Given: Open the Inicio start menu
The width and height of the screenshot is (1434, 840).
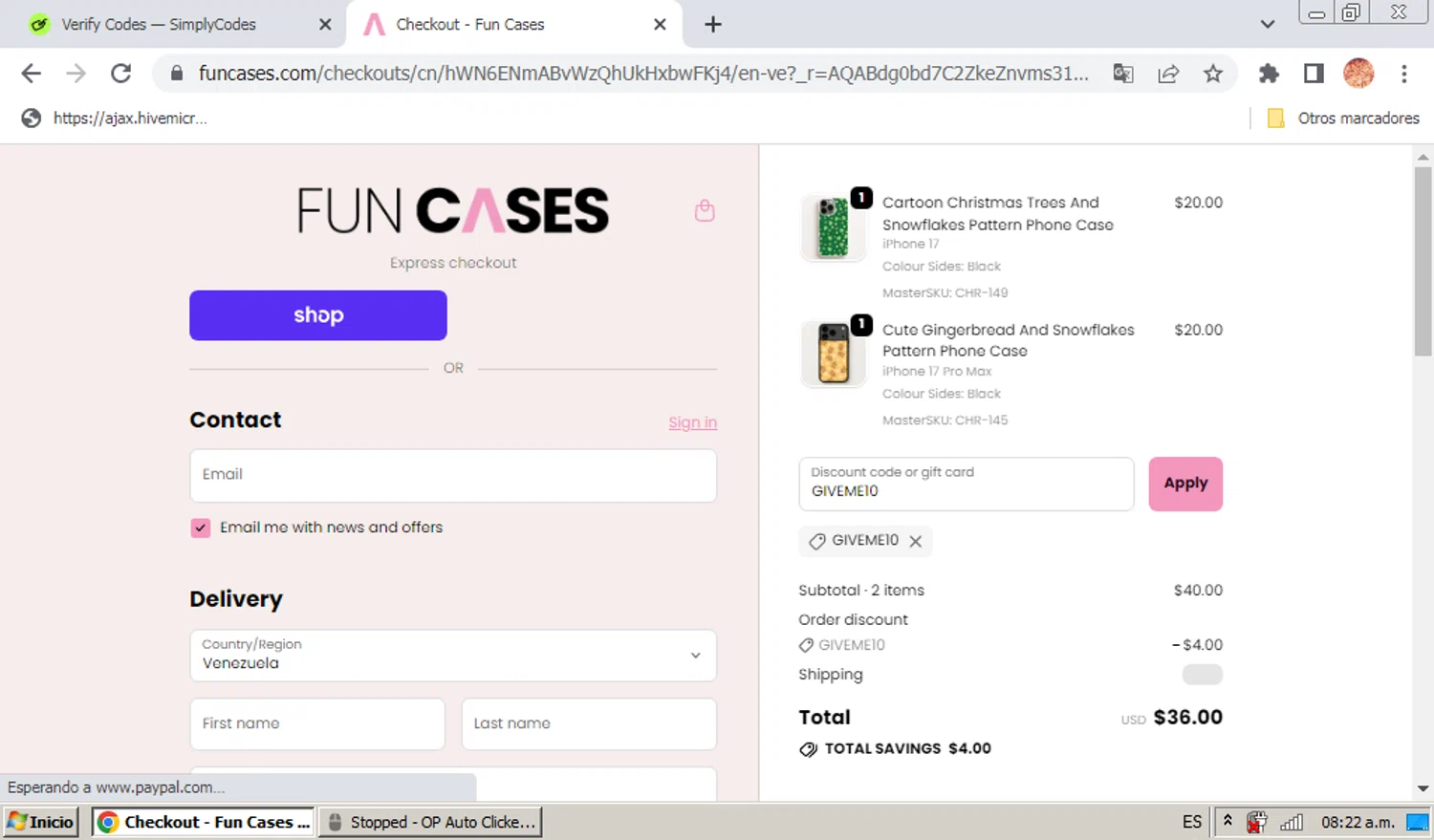Looking at the screenshot, I should tap(41, 822).
